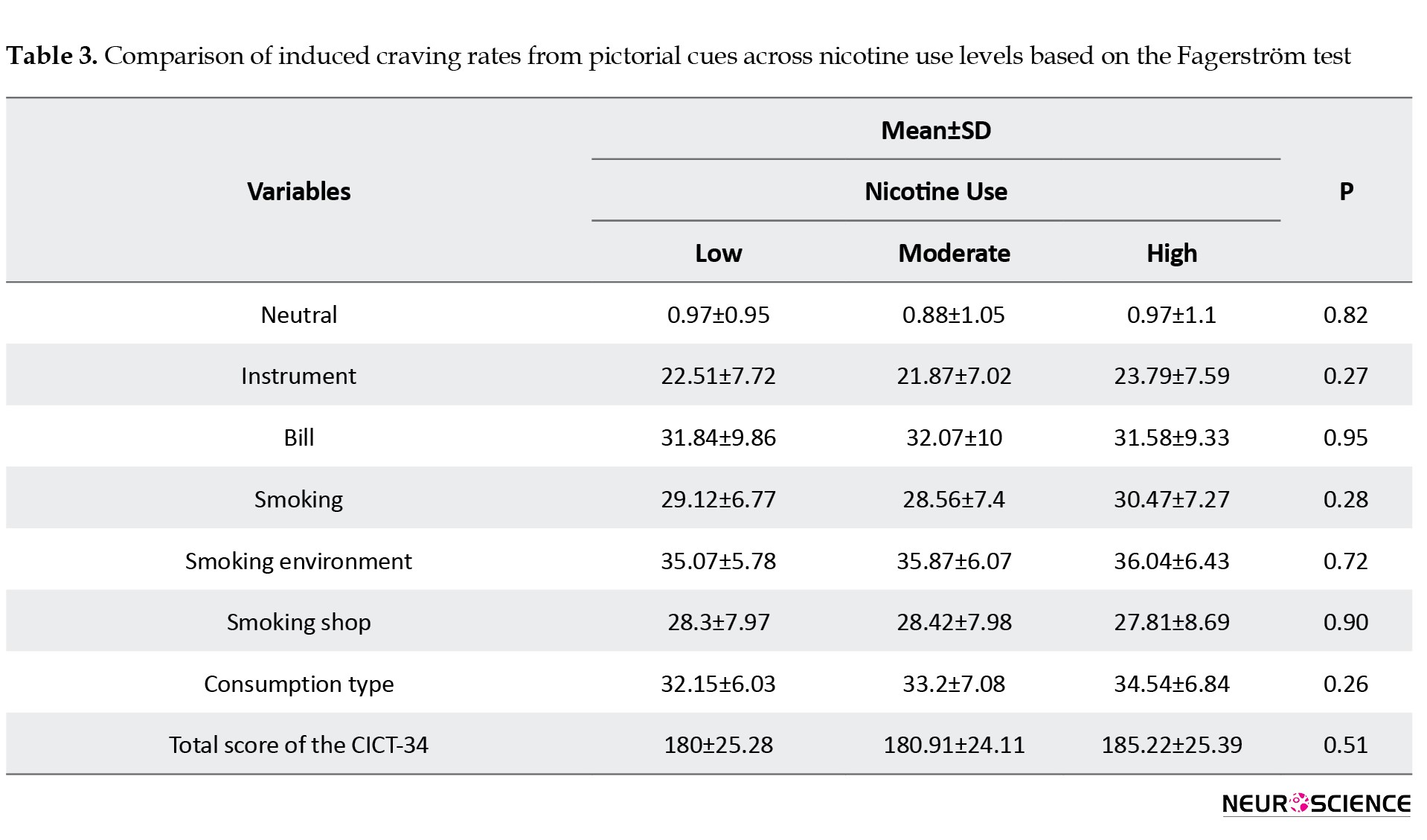Click the P column header
Screen dimensions: 1427x840
(1346, 192)
